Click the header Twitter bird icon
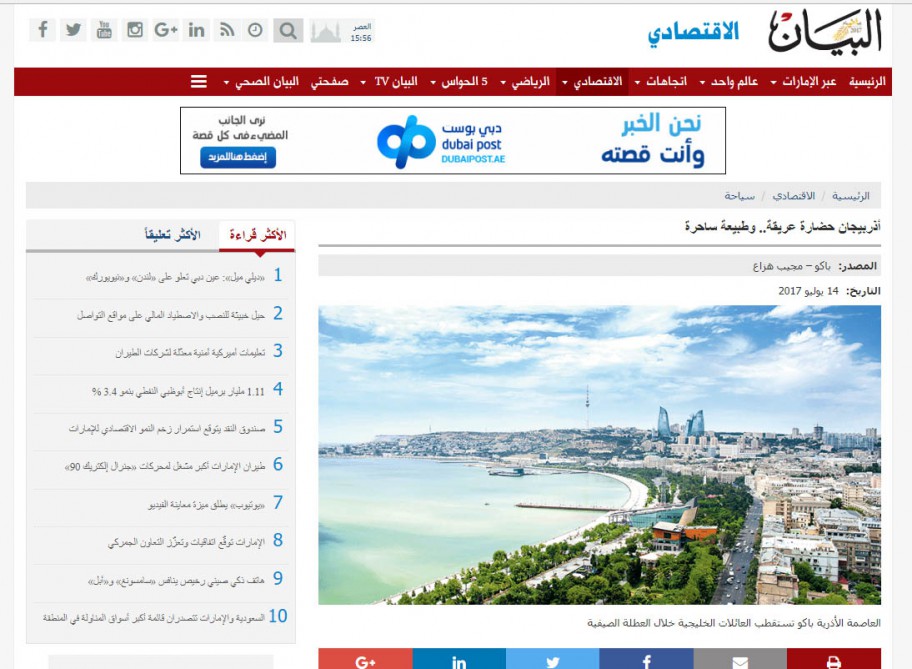Image resolution: width=912 pixels, height=669 pixels. coord(73,30)
